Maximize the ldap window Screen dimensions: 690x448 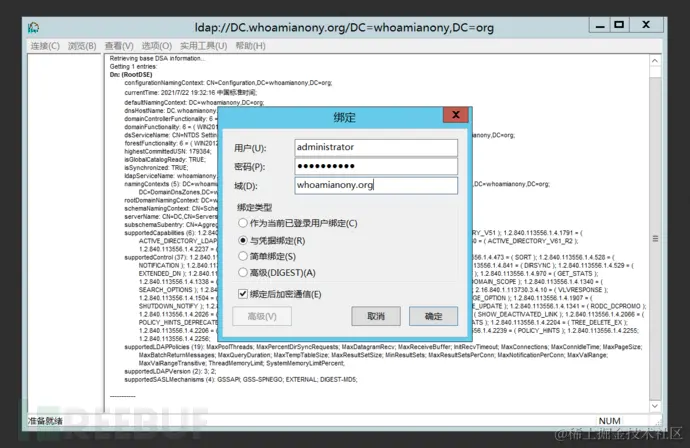point(619,25)
